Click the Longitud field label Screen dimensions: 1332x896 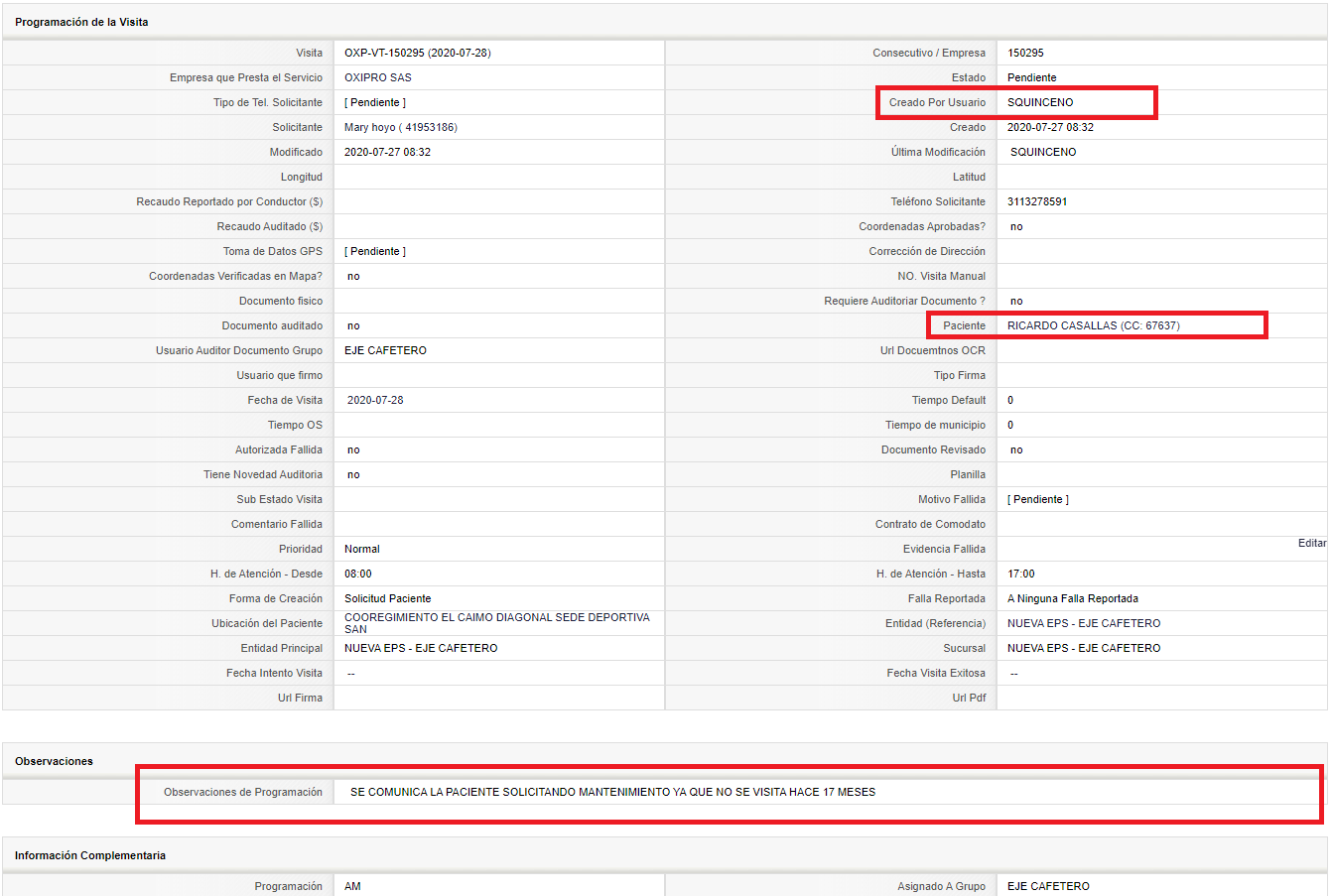tap(302, 177)
